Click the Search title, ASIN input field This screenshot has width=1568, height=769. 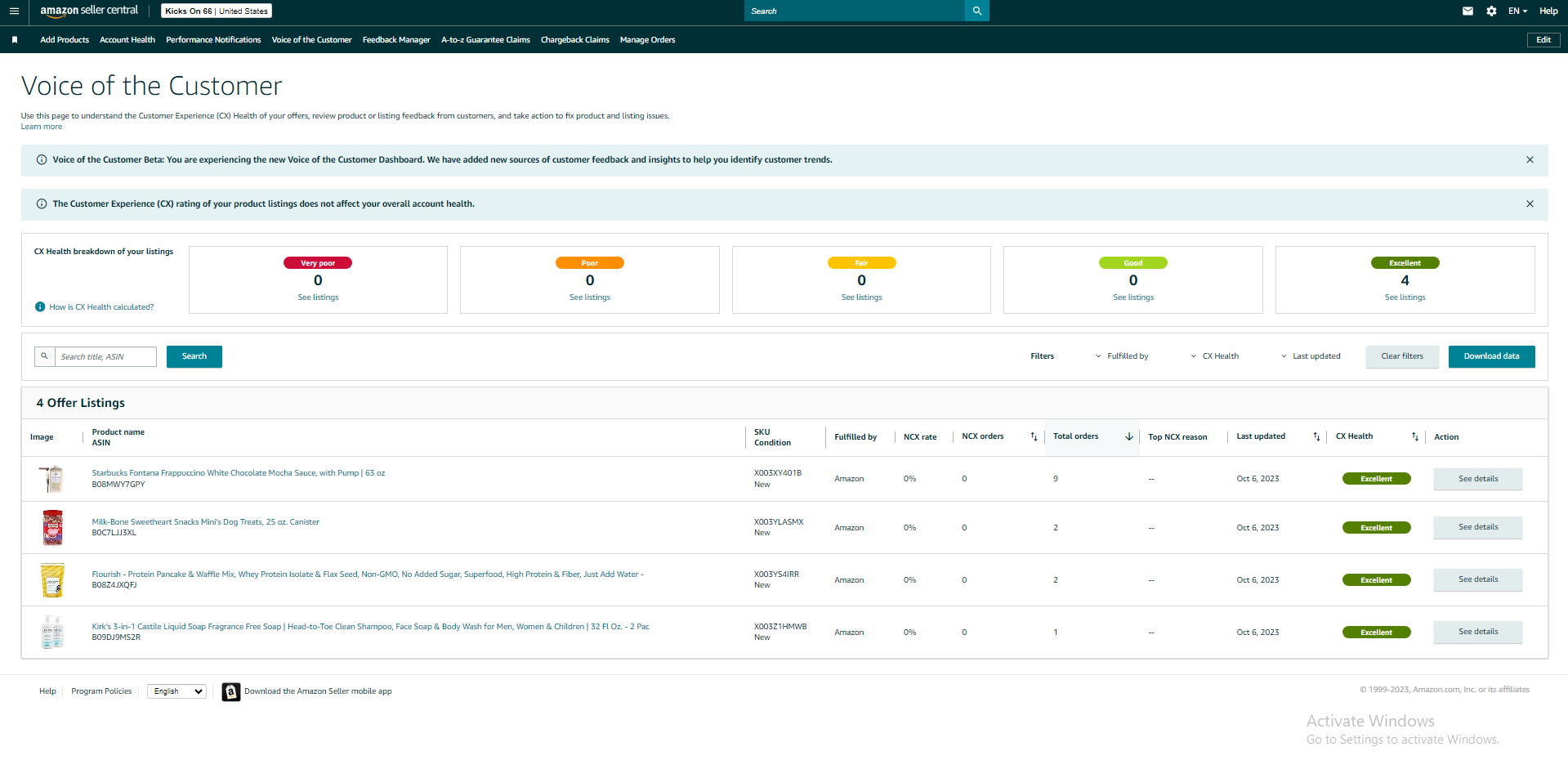tap(105, 356)
